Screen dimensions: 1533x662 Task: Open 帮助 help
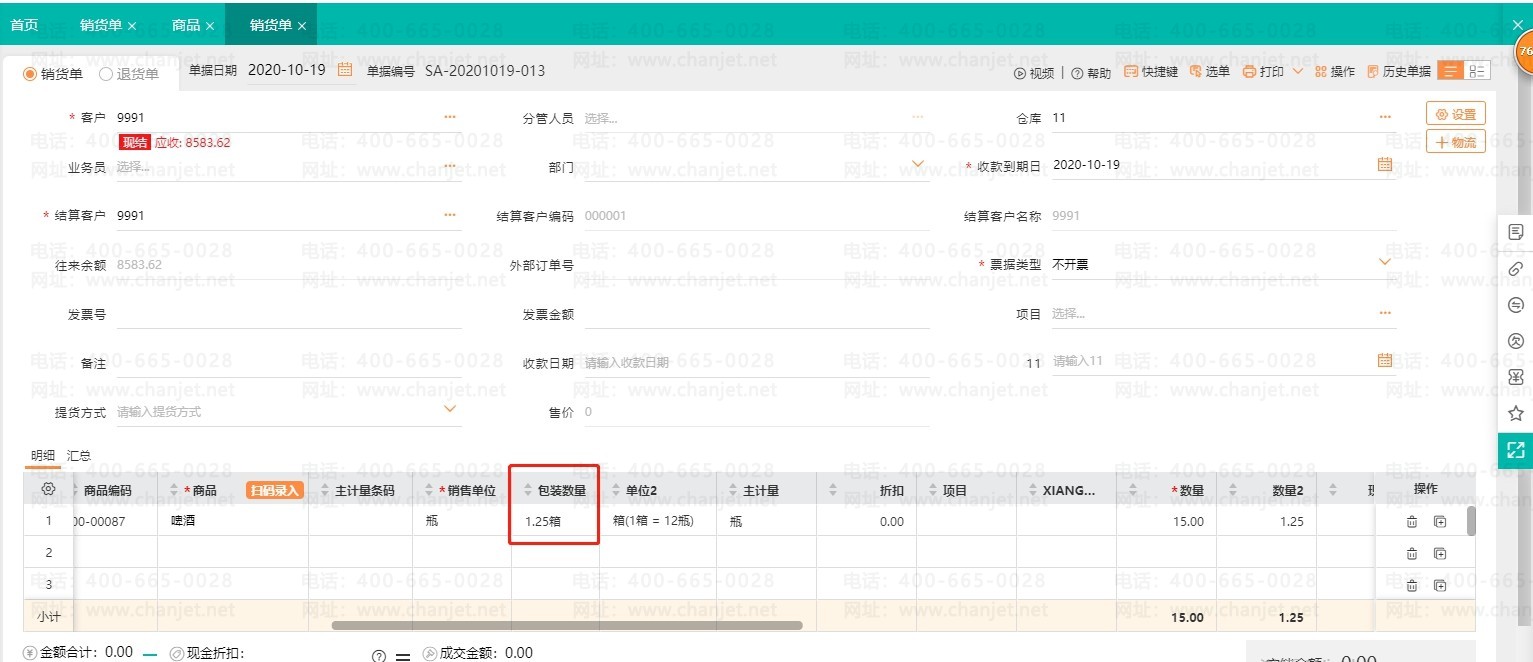tap(1091, 73)
